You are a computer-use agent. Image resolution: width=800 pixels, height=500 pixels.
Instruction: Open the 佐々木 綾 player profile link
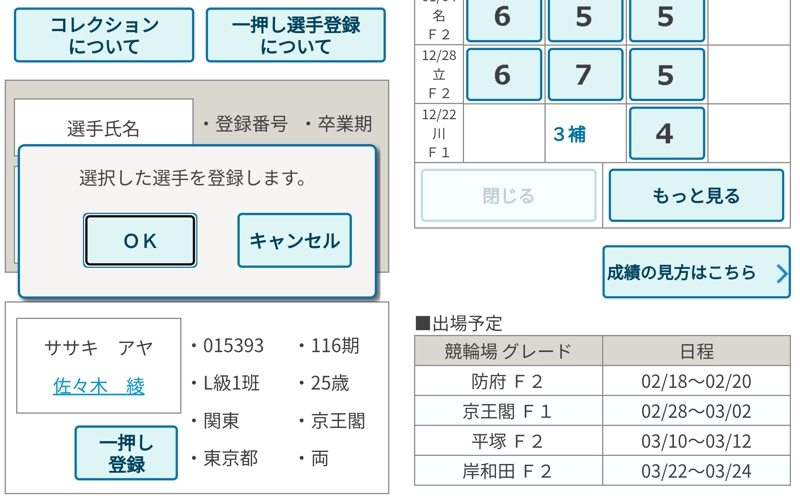[99, 386]
